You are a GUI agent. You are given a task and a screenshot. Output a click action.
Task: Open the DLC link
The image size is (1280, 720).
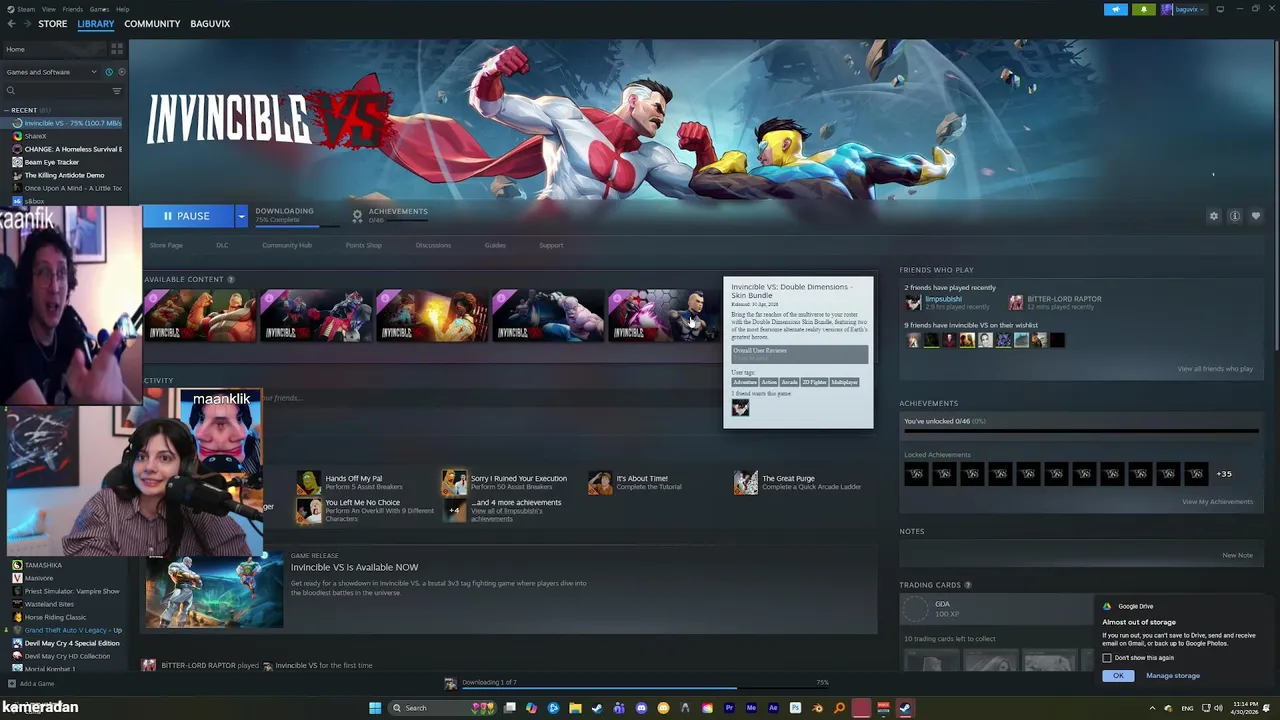pyautogui.click(x=222, y=245)
